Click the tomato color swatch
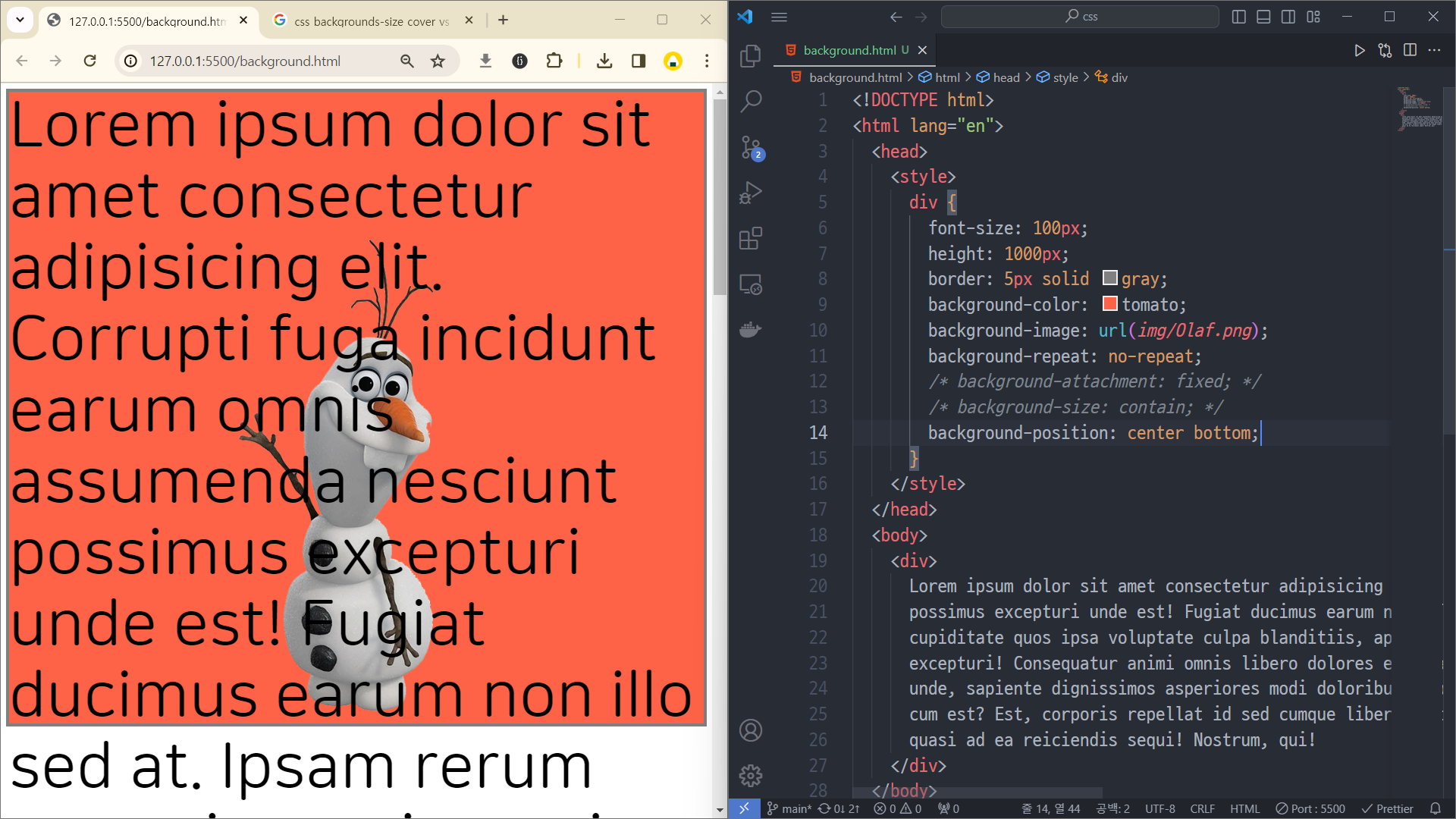 point(1109,304)
